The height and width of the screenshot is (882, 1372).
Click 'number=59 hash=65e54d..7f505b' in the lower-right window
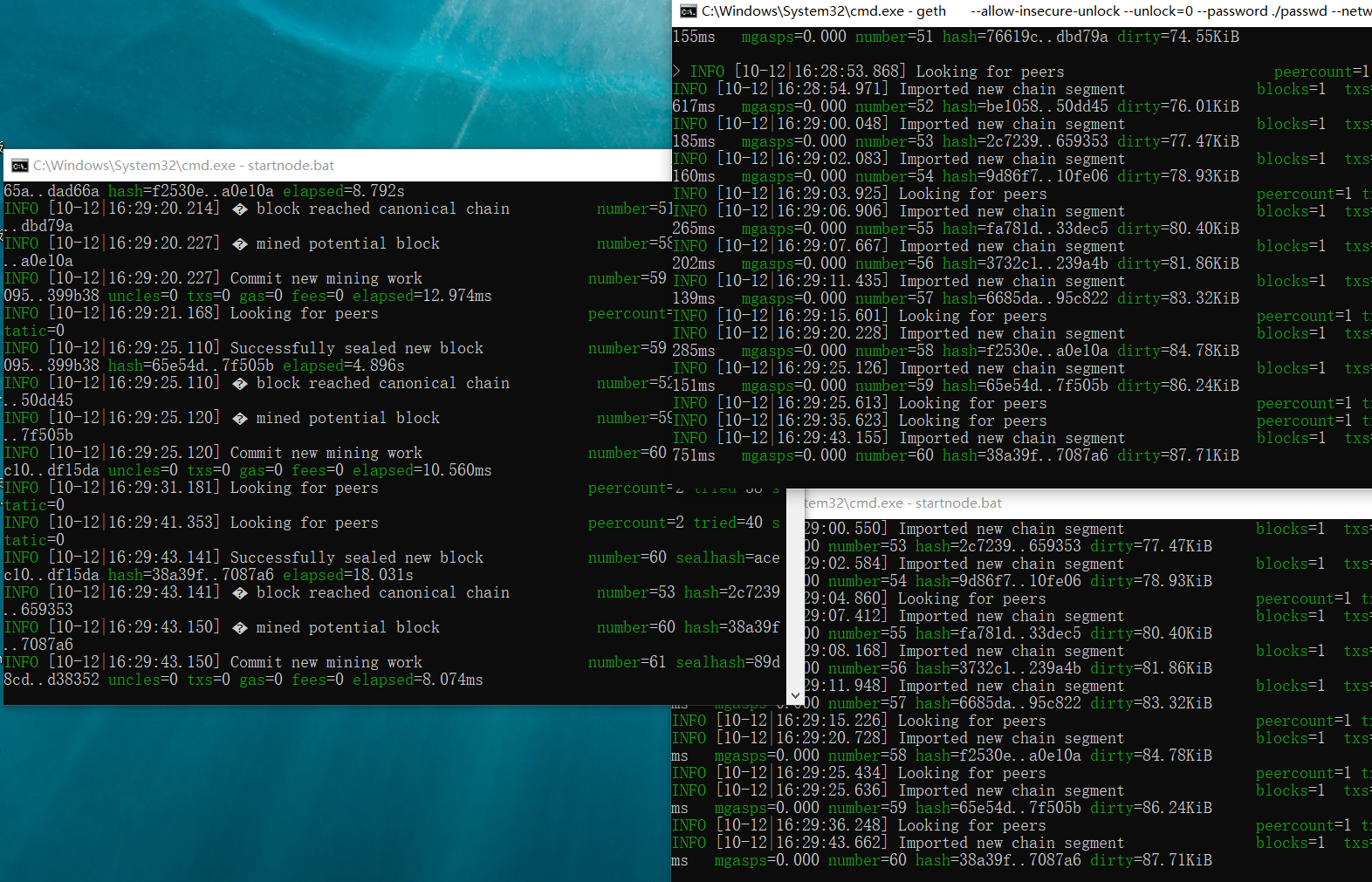[955, 808]
